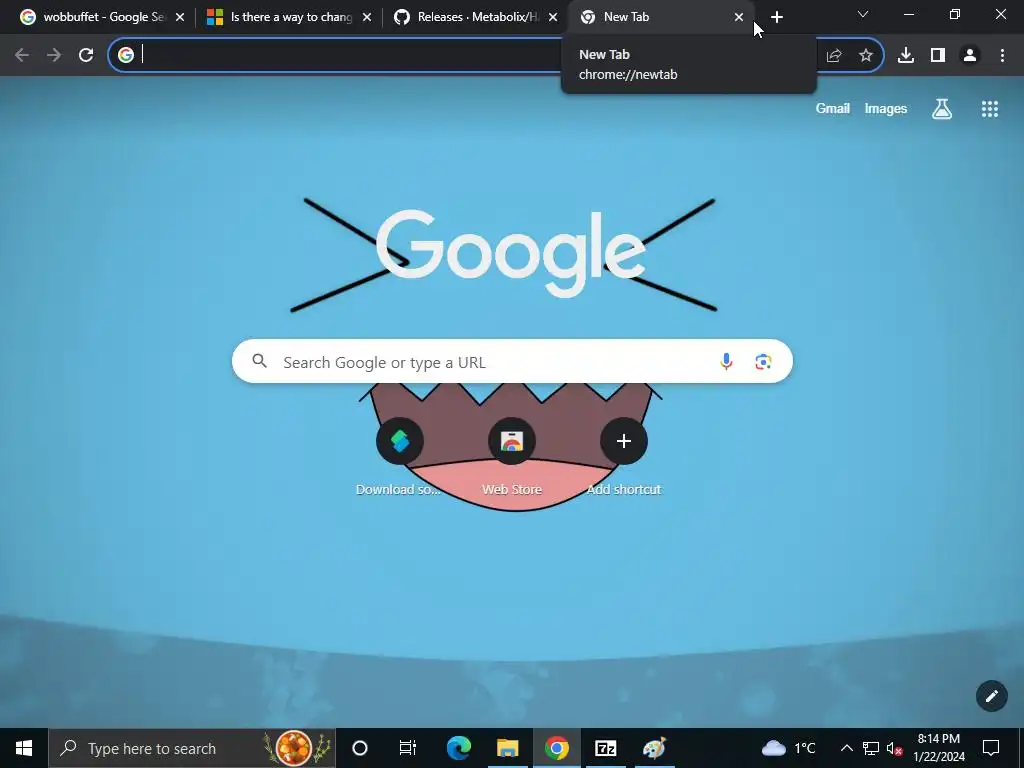Close the wobbuffet Google Search tab

click(180, 18)
